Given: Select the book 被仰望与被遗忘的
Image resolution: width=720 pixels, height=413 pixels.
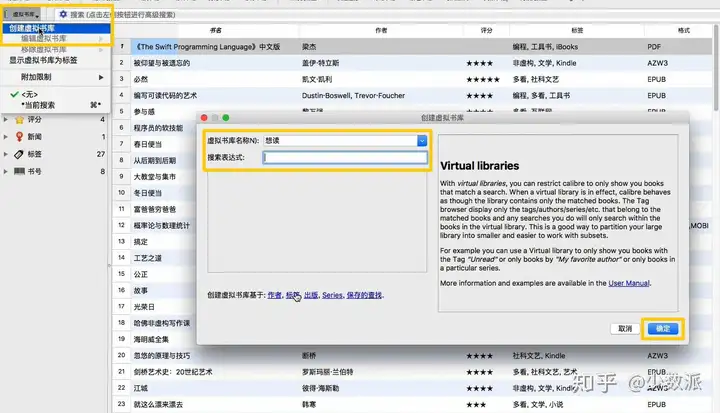Looking at the screenshot, I should click(x=162, y=63).
